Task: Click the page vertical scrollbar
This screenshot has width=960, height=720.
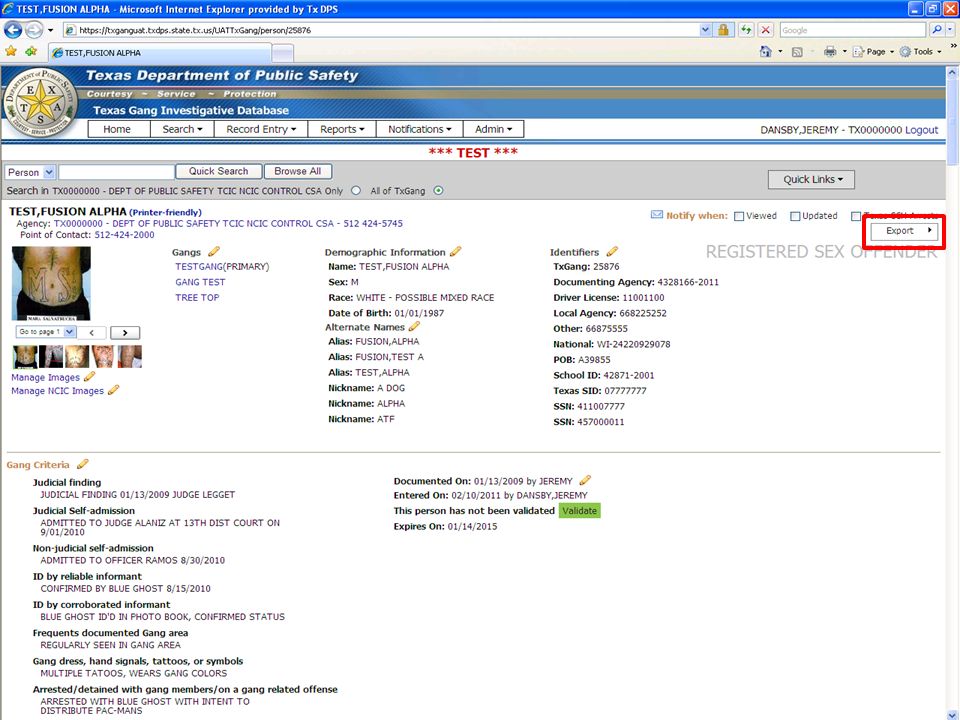Action: pyautogui.click(x=953, y=392)
